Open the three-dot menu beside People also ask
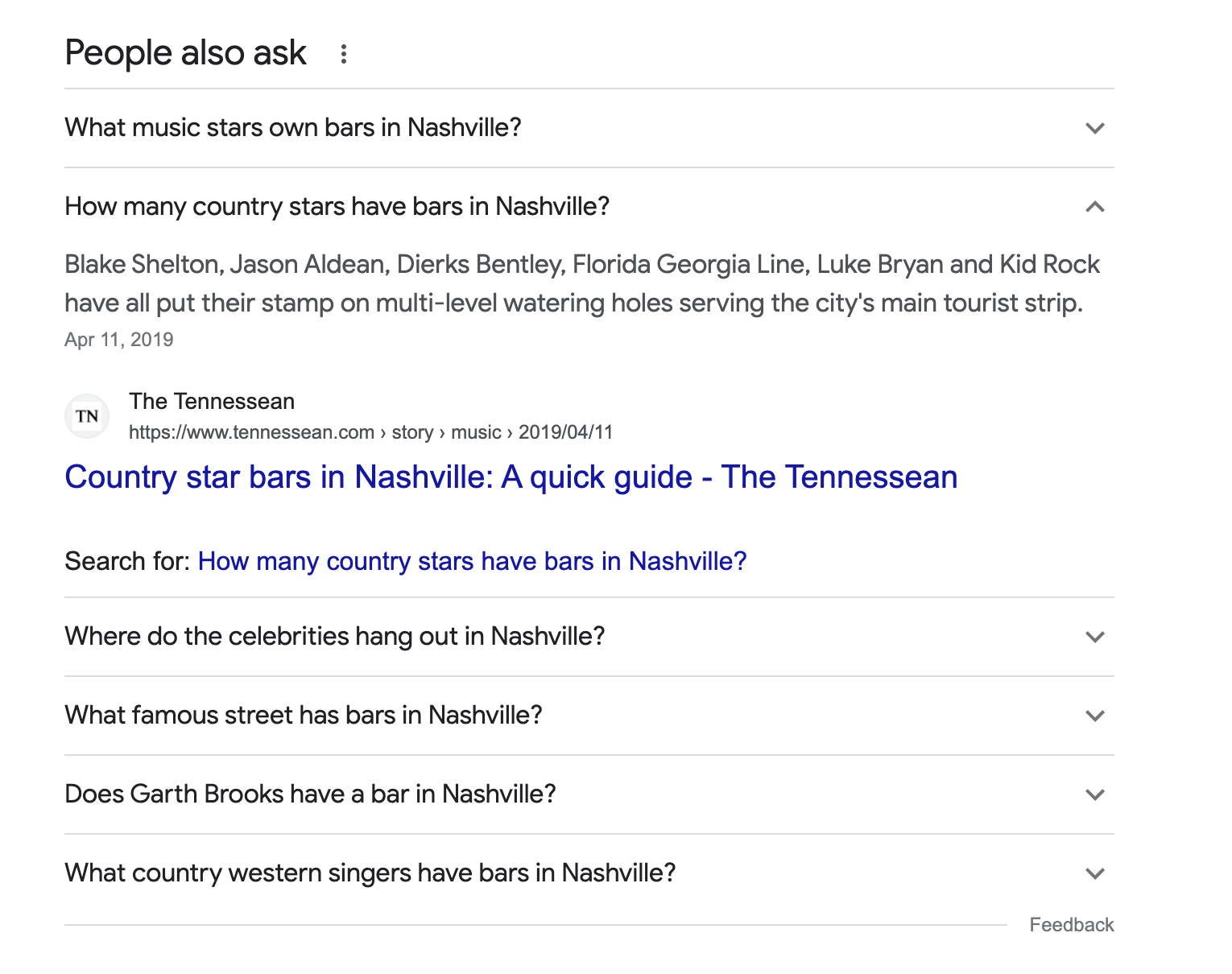1232x974 pixels. [344, 54]
